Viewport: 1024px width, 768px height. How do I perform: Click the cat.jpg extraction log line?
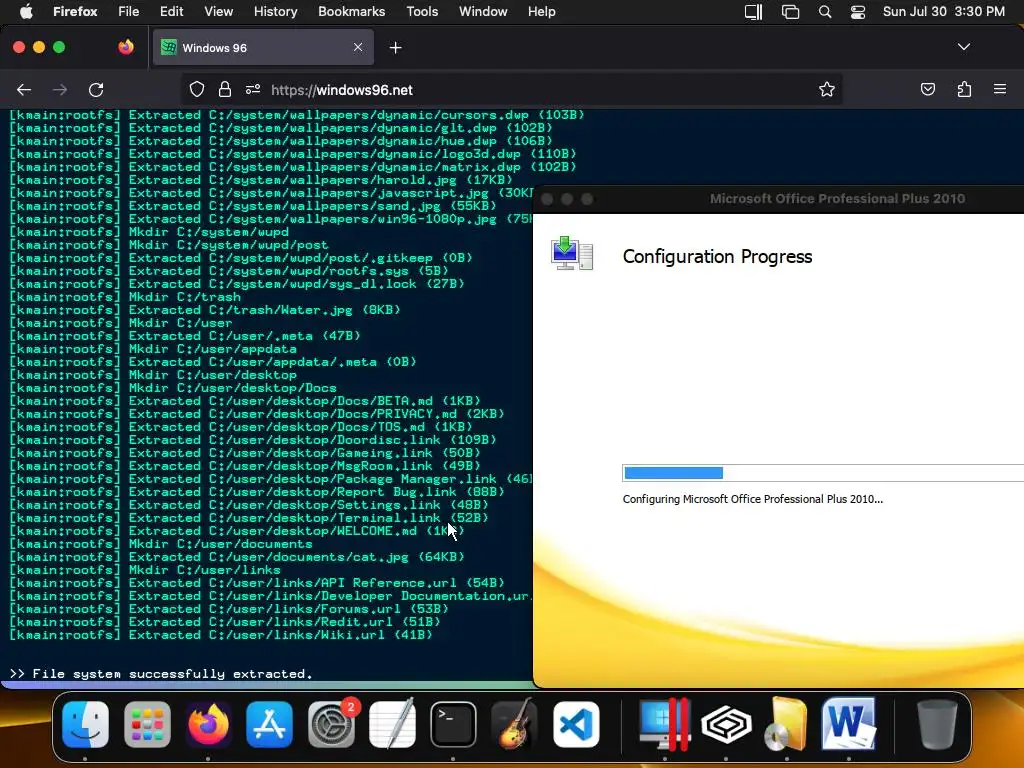[x=236, y=557]
